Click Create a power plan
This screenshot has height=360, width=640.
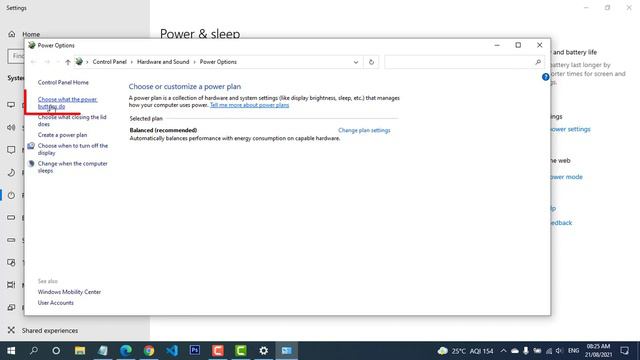[62, 135]
